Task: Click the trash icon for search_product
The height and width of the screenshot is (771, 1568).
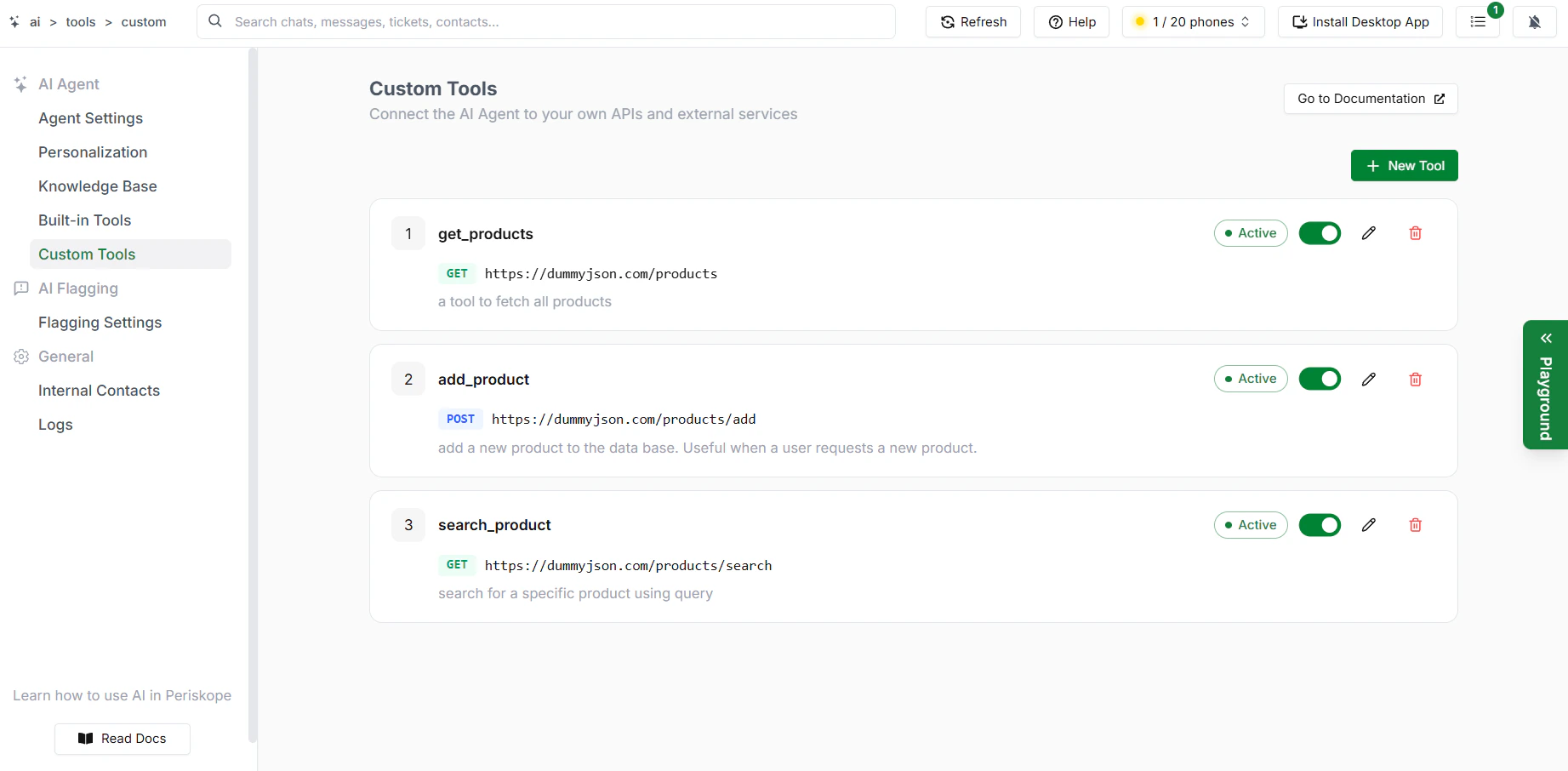Action: click(x=1415, y=525)
